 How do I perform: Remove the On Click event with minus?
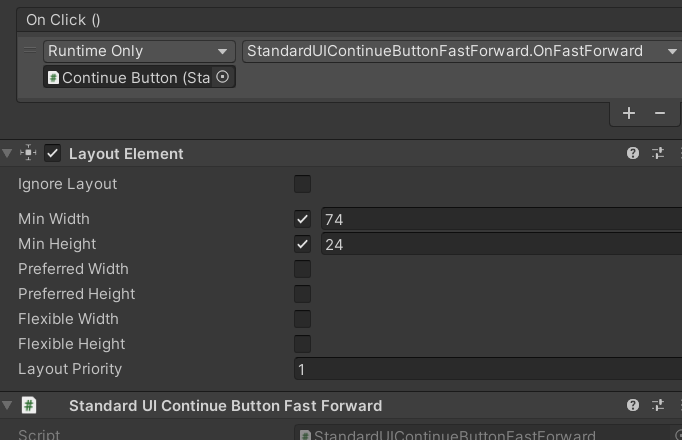coord(659,113)
